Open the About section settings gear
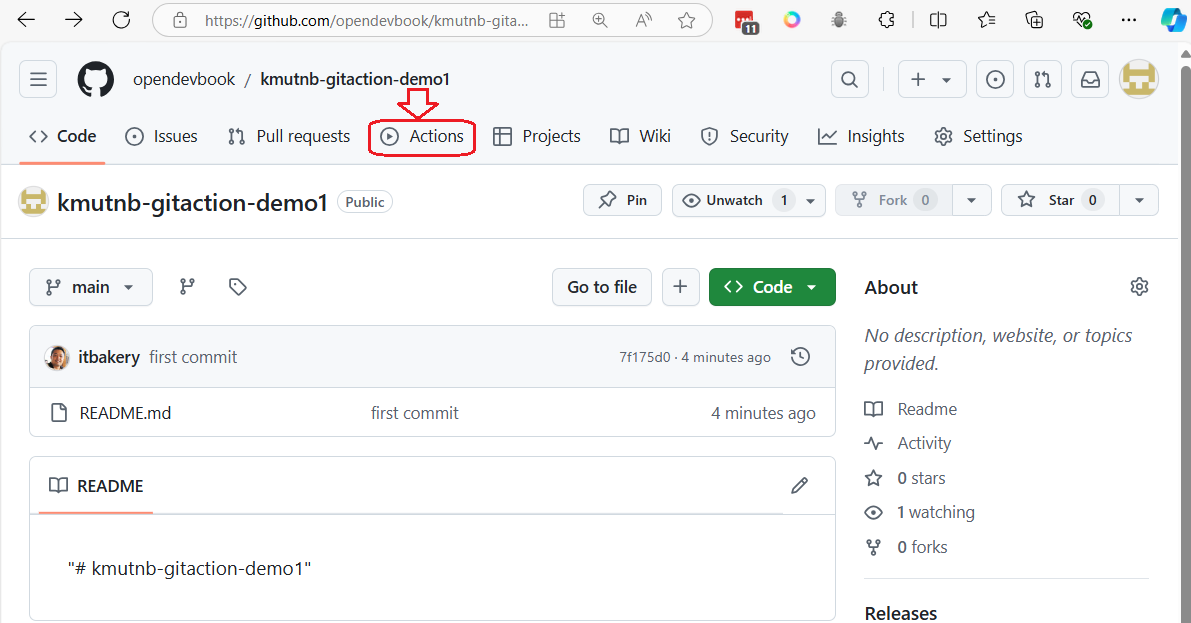1191x623 pixels. [1139, 287]
